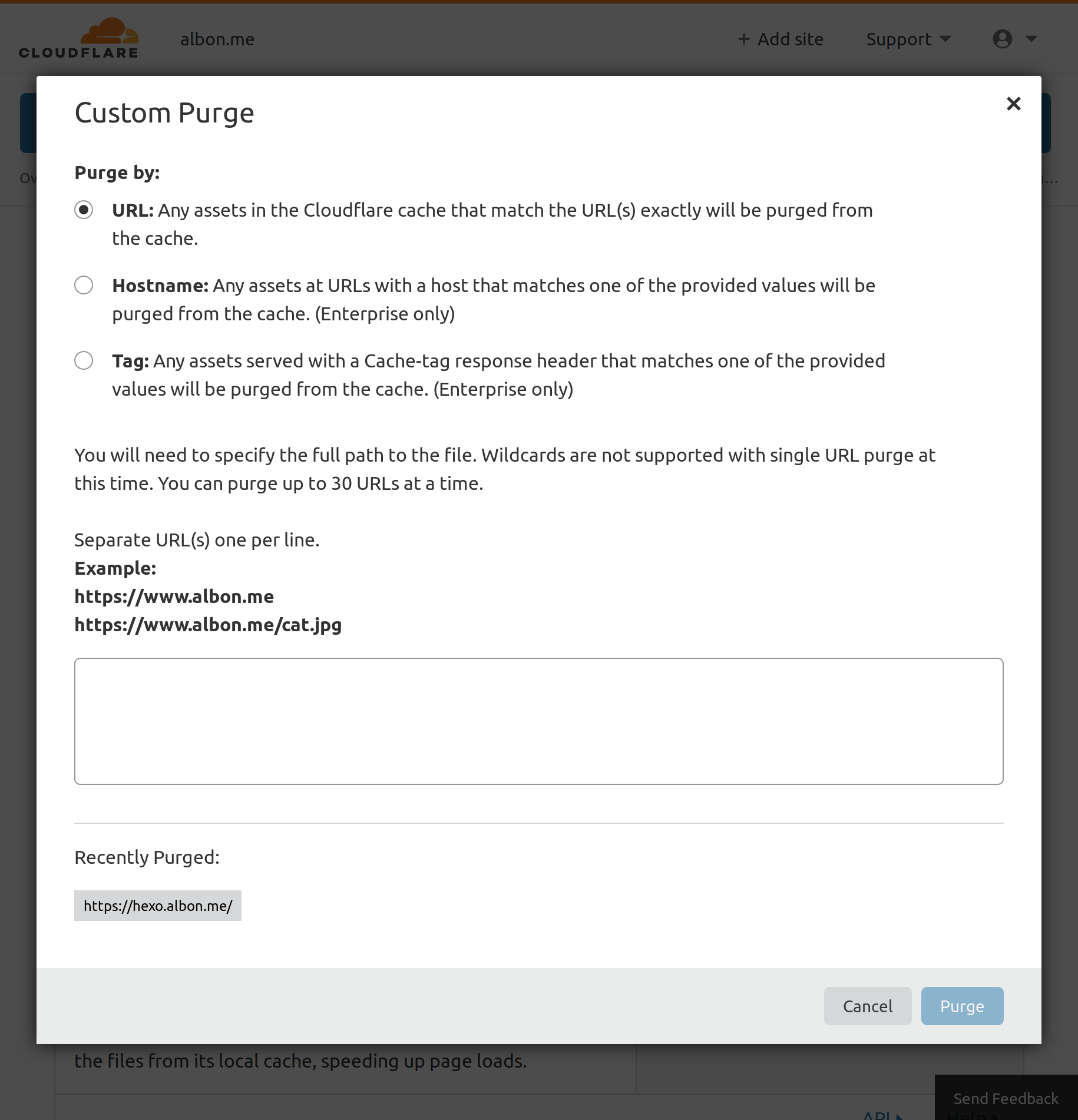Image resolution: width=1078 pixels, height=1120 pixels.
Task: Open the user profile avatar icon
Action: 1003,38
